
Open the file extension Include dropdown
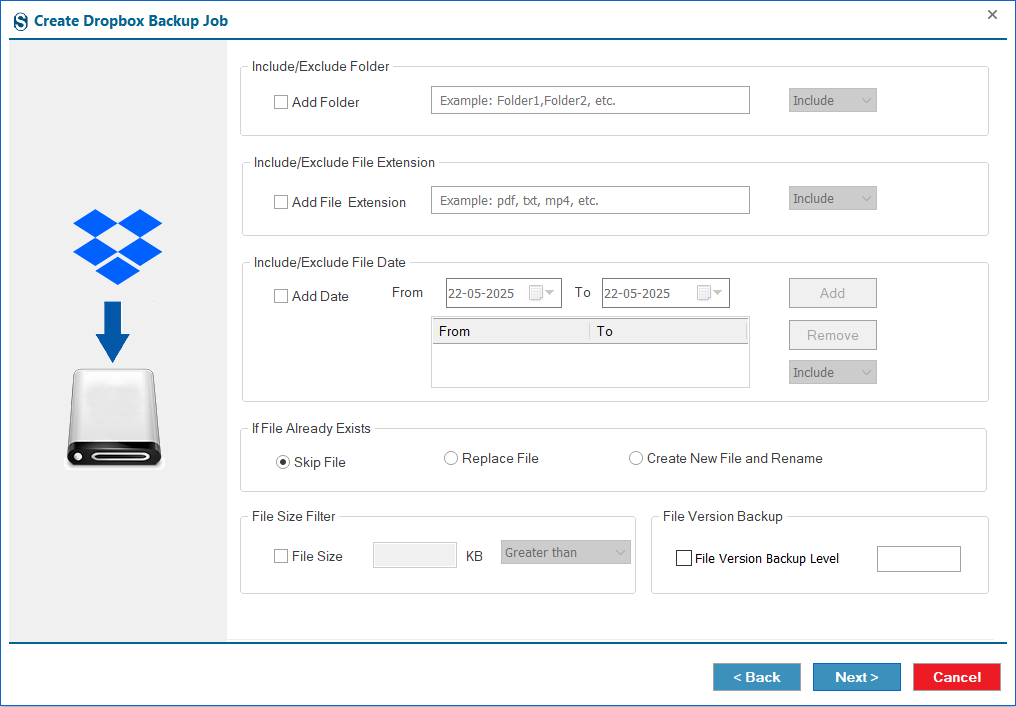[x=833, y=198]
